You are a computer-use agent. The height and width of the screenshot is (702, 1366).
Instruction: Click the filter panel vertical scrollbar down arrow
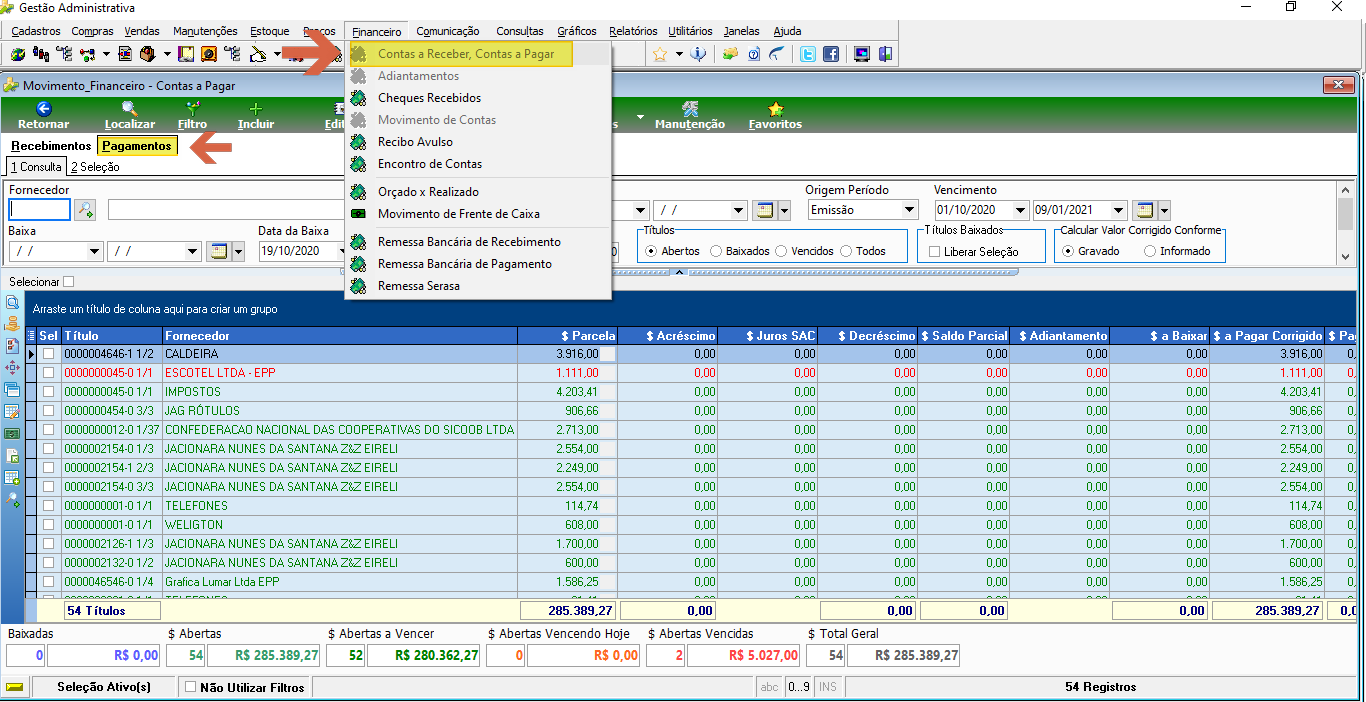1346,256
